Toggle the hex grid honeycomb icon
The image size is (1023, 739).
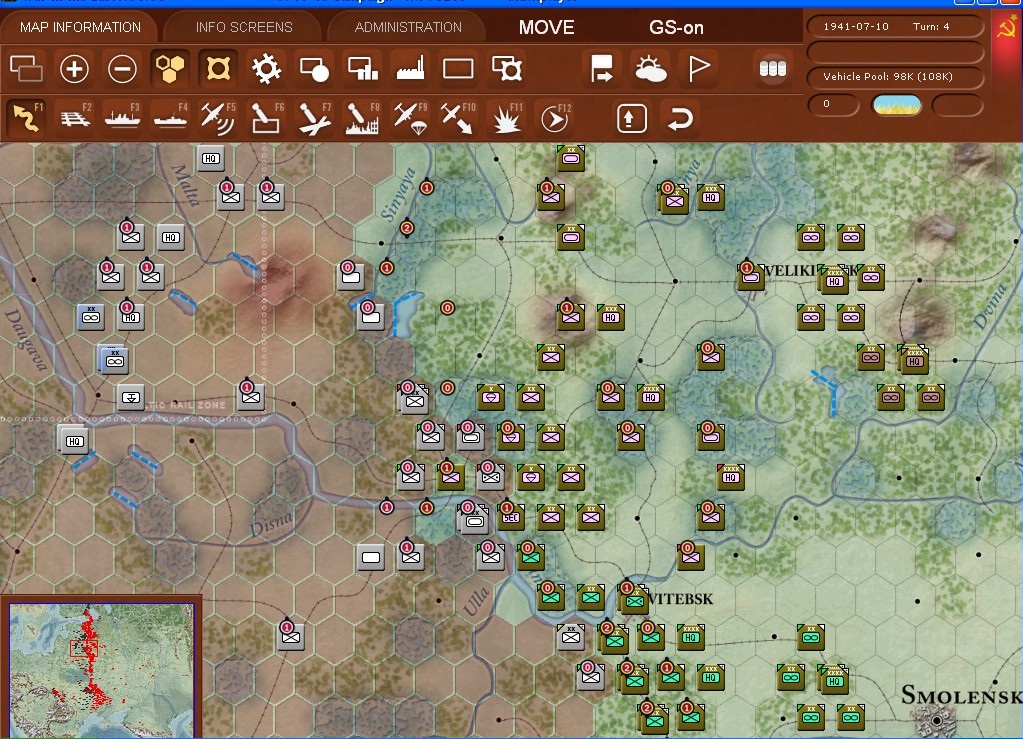coord(170,68)
